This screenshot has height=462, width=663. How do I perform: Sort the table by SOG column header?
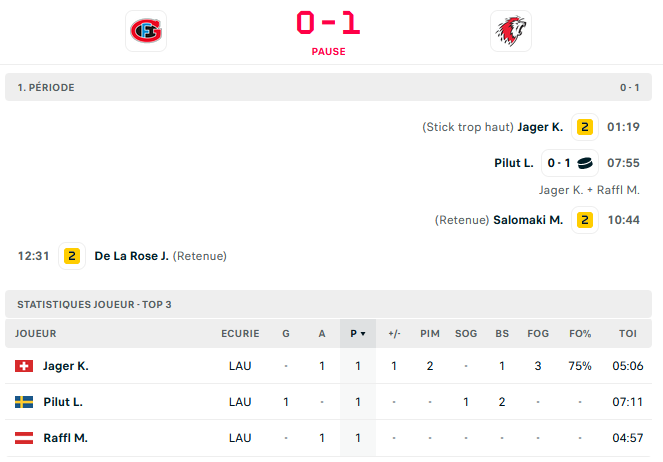click(x=466, y=334)
